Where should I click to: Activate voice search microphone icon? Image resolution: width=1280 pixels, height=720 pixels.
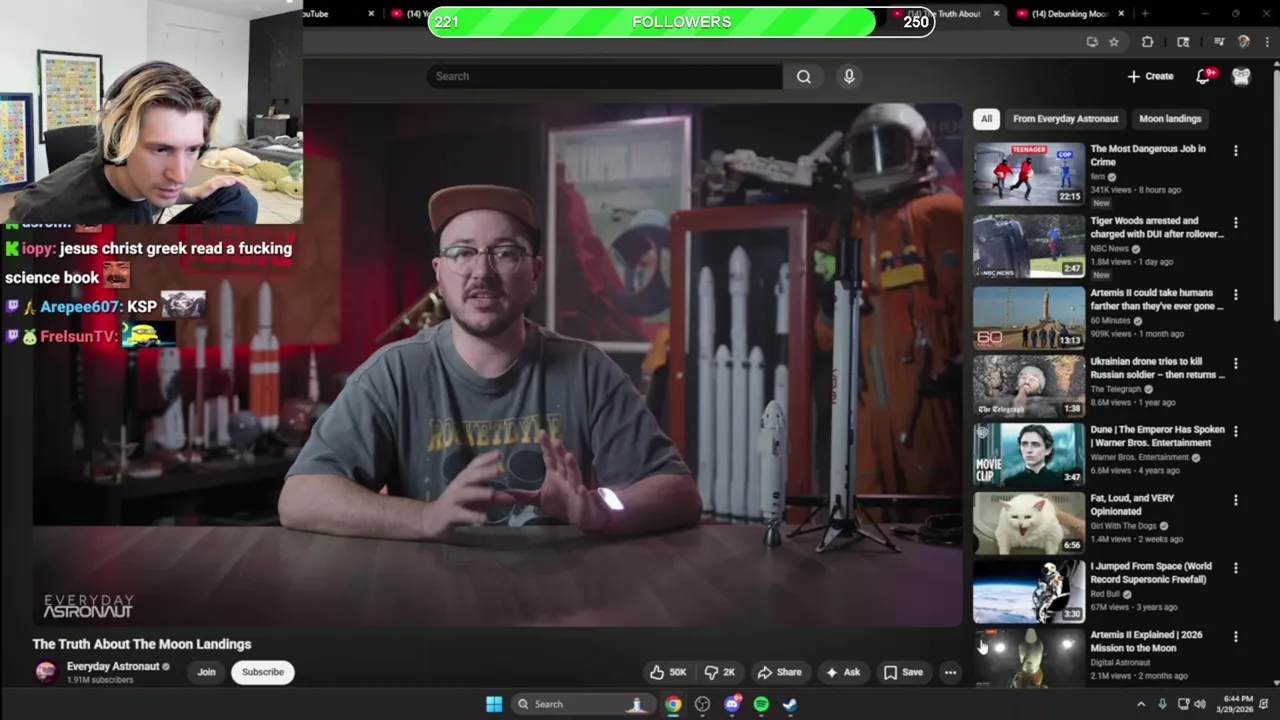(x=849, y=76)
